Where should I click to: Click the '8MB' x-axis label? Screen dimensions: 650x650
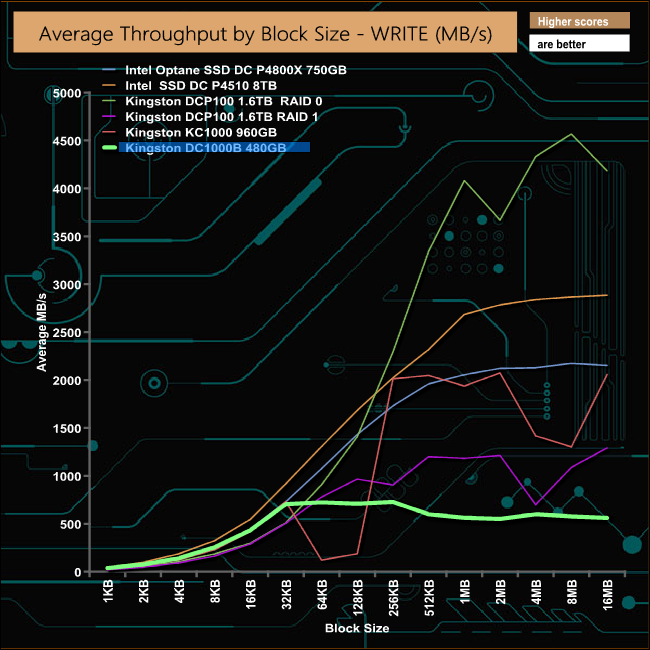pos(572,592)
